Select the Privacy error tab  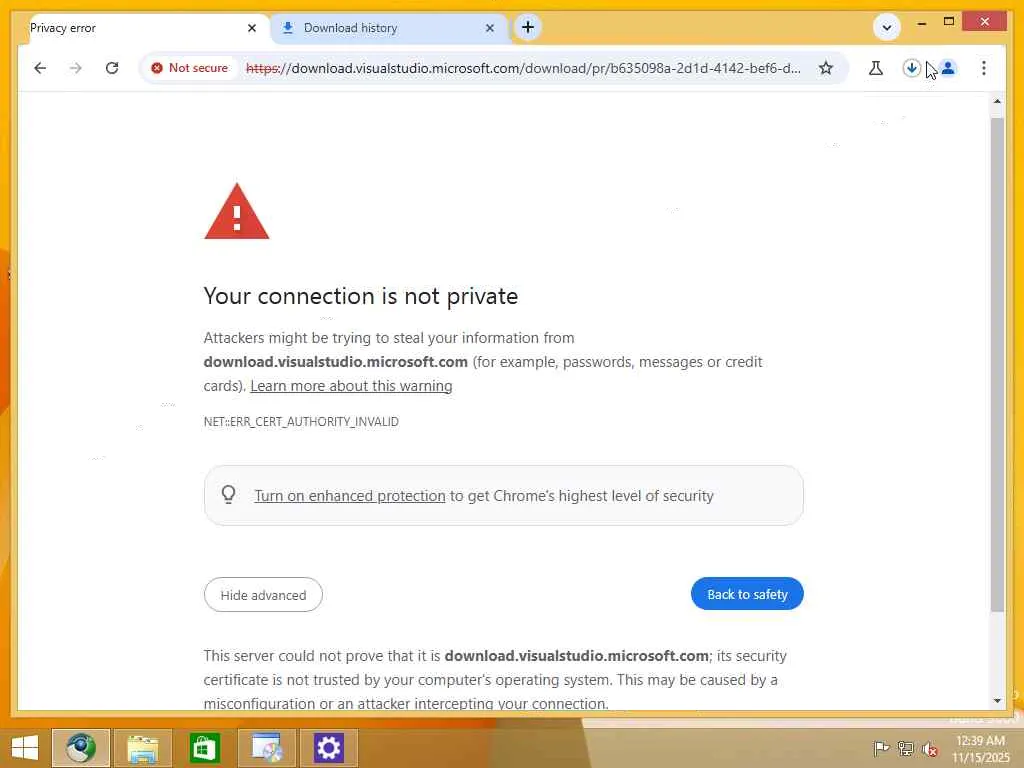(x=130, y=28)
